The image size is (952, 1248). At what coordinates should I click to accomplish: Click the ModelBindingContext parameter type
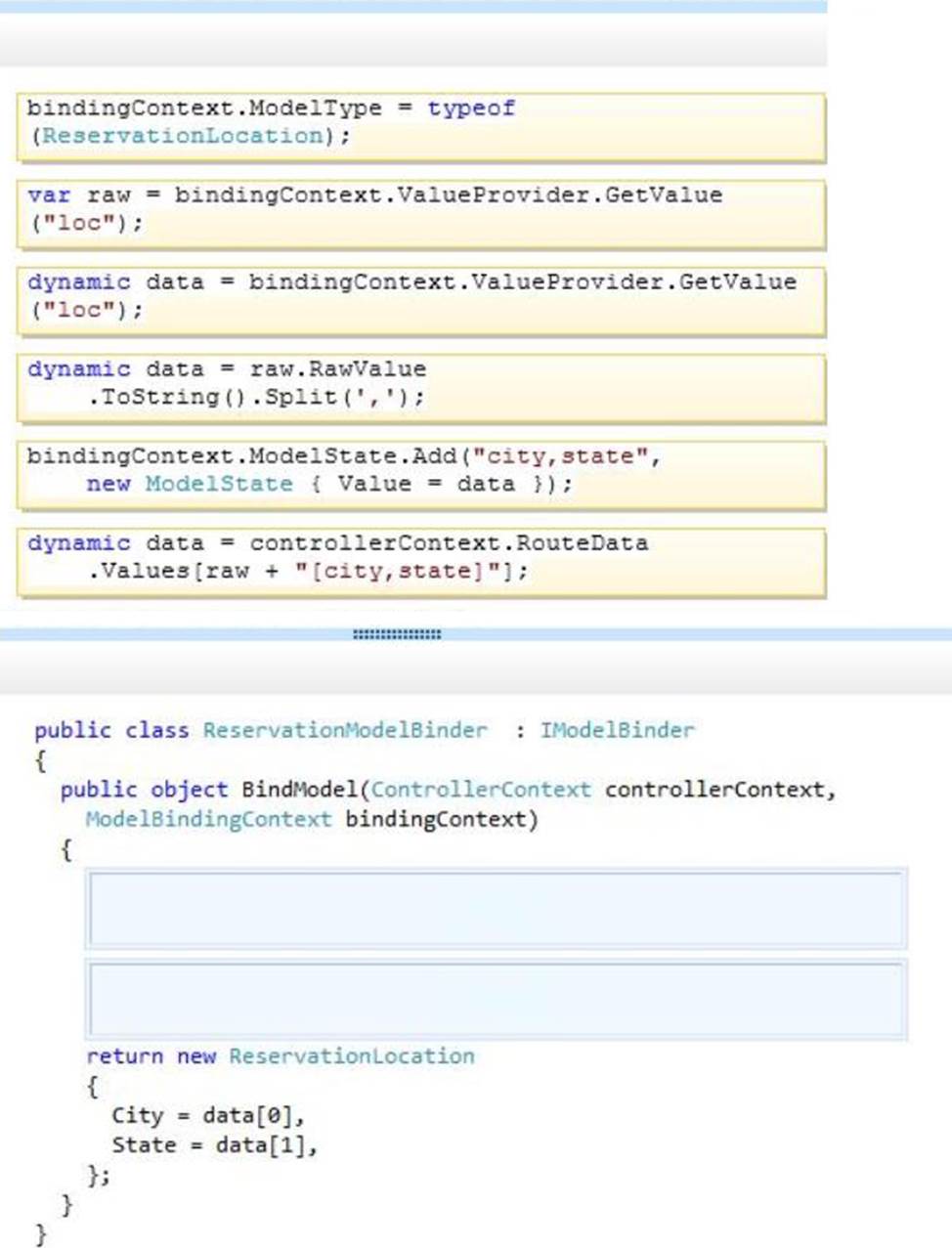(208, 819)
